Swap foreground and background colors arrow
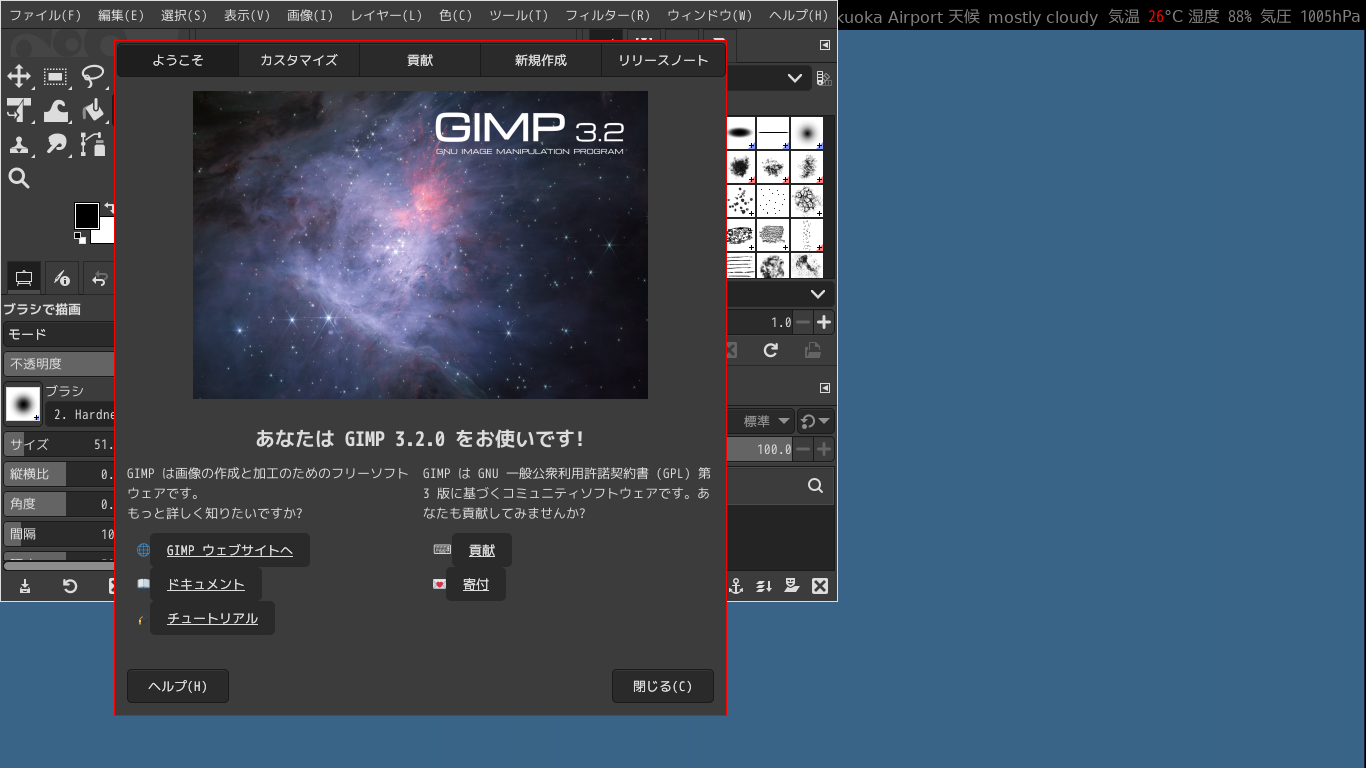The image size is (1366, 768). (109, 208)
